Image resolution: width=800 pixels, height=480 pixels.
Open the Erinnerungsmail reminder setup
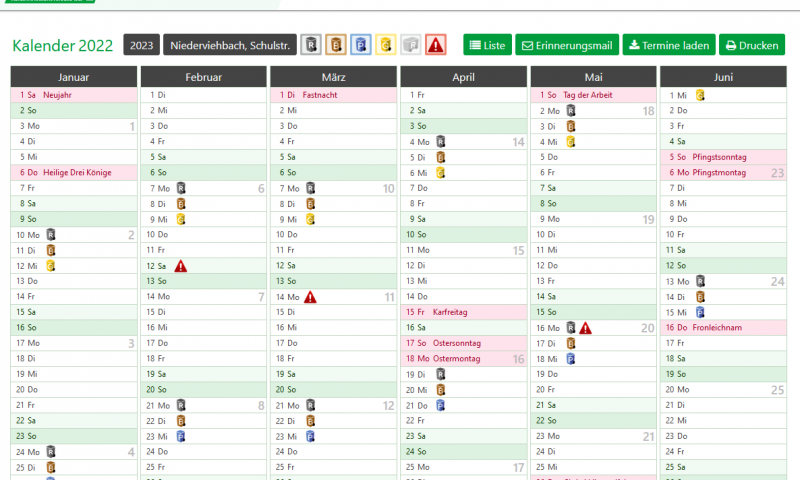click(567, 45)
